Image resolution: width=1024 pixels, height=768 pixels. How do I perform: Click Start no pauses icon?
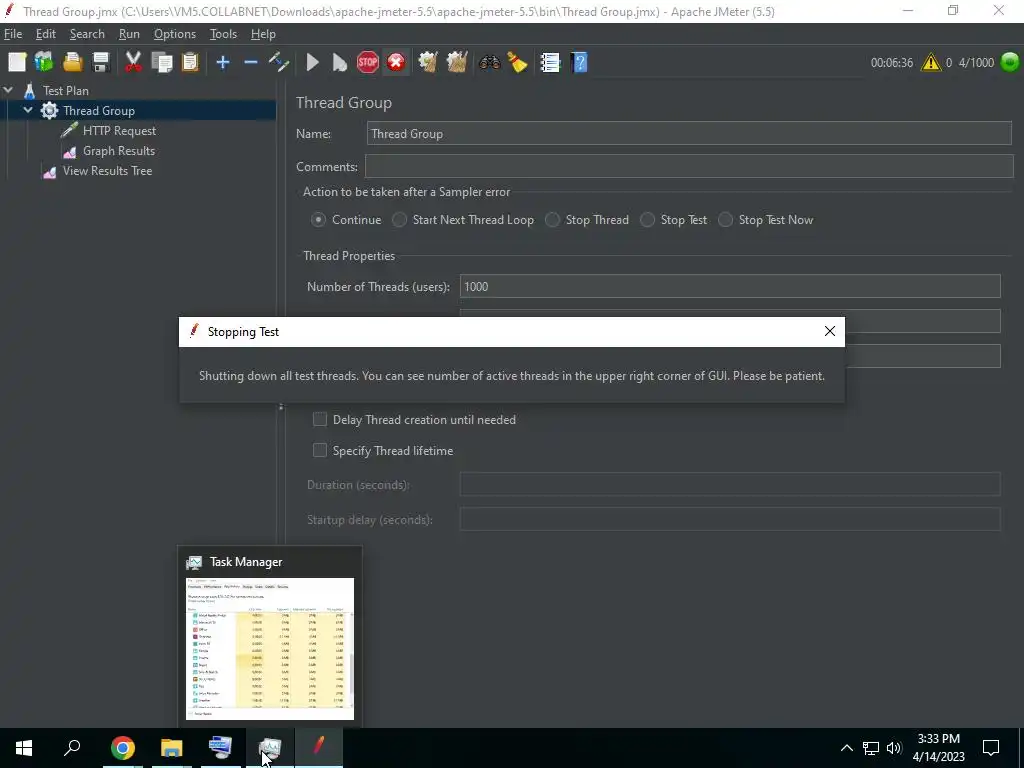point(340,62)
